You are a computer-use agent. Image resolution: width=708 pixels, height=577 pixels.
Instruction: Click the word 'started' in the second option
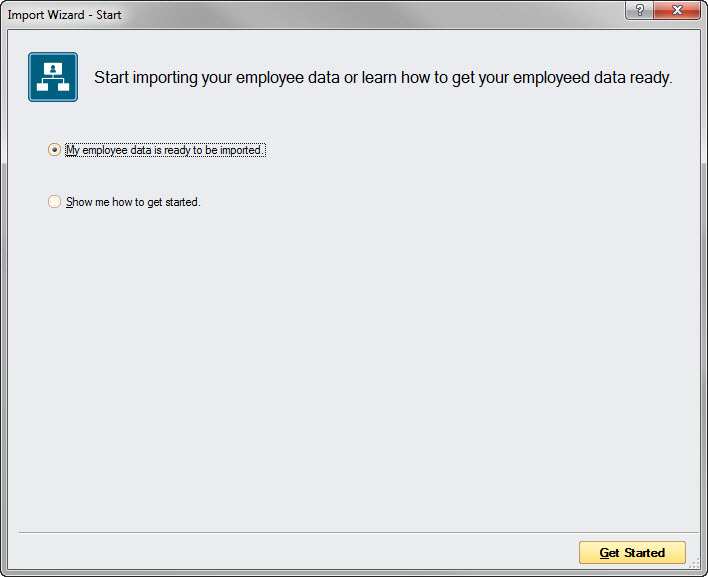[182, 202]
